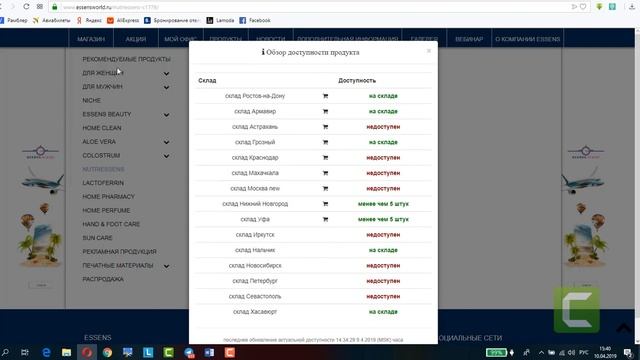Viewport: 640px width, 360px height.
Task: Expand ESSENS BEAUTY category
Action: click(166, 115)
